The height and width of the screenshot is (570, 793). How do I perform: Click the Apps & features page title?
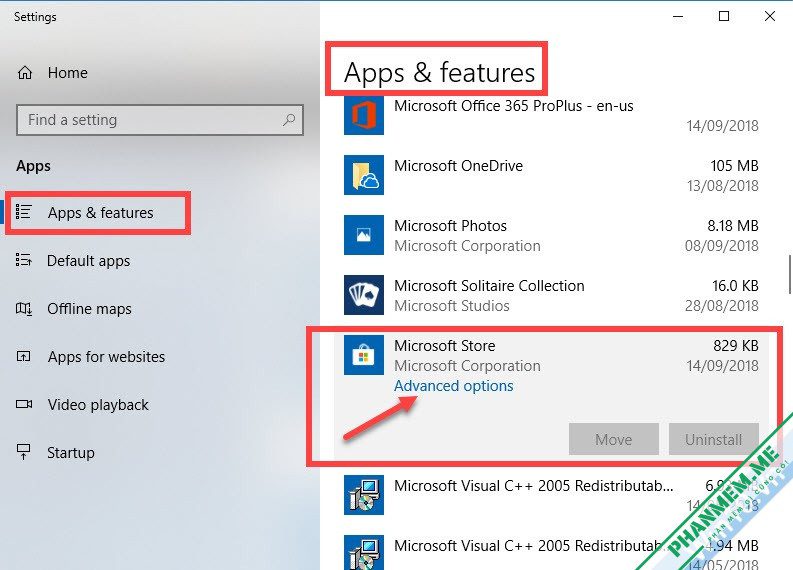[x=439, y=72]
